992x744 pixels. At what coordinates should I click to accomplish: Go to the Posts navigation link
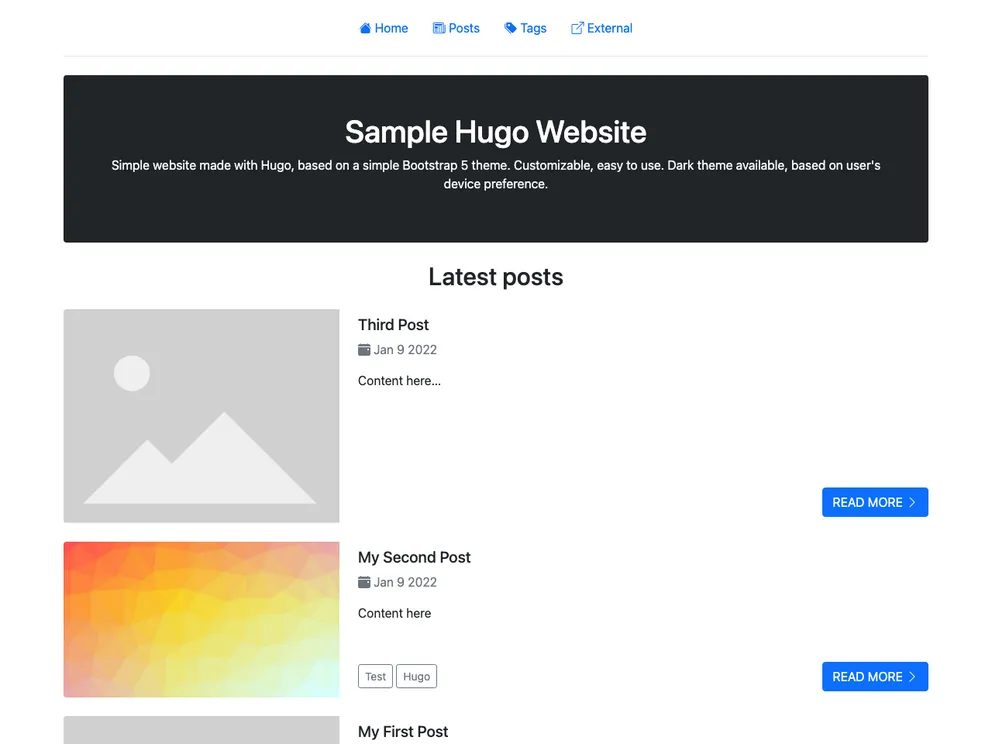[464, 28]
